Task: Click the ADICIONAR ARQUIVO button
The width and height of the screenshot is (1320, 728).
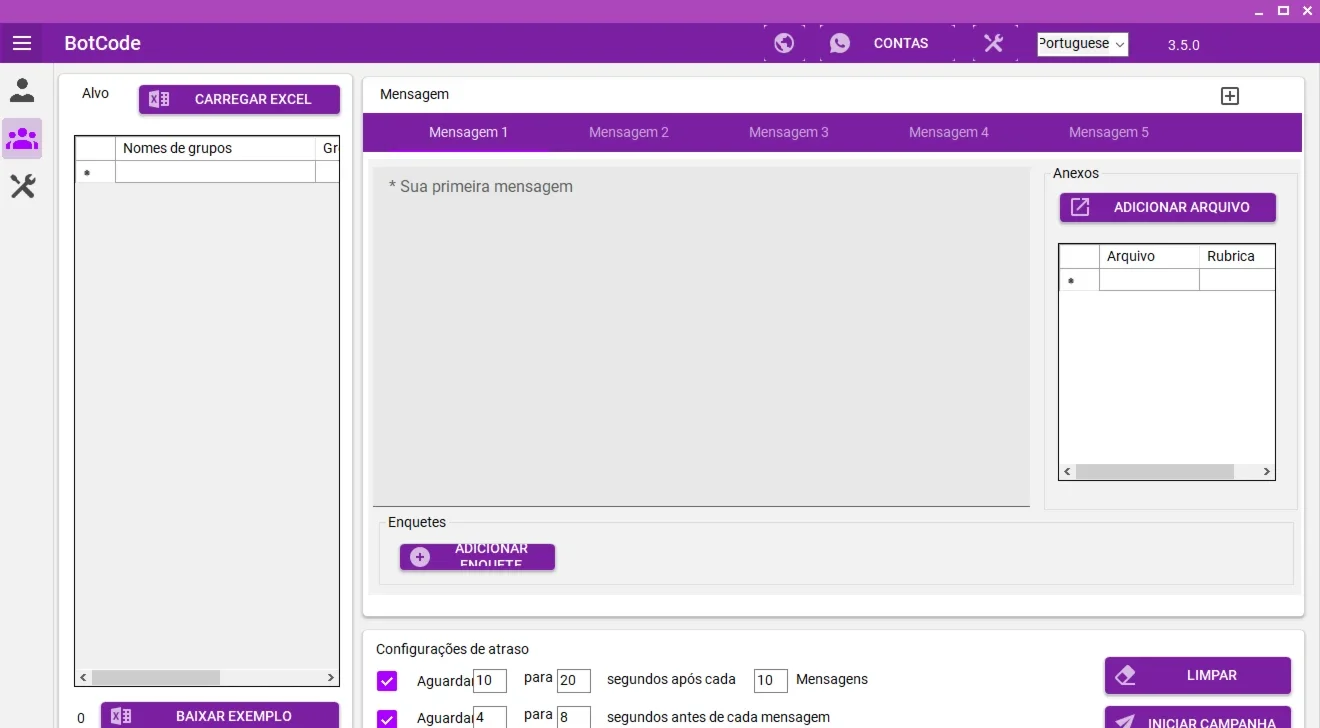Action: (x=1168, y=207)
